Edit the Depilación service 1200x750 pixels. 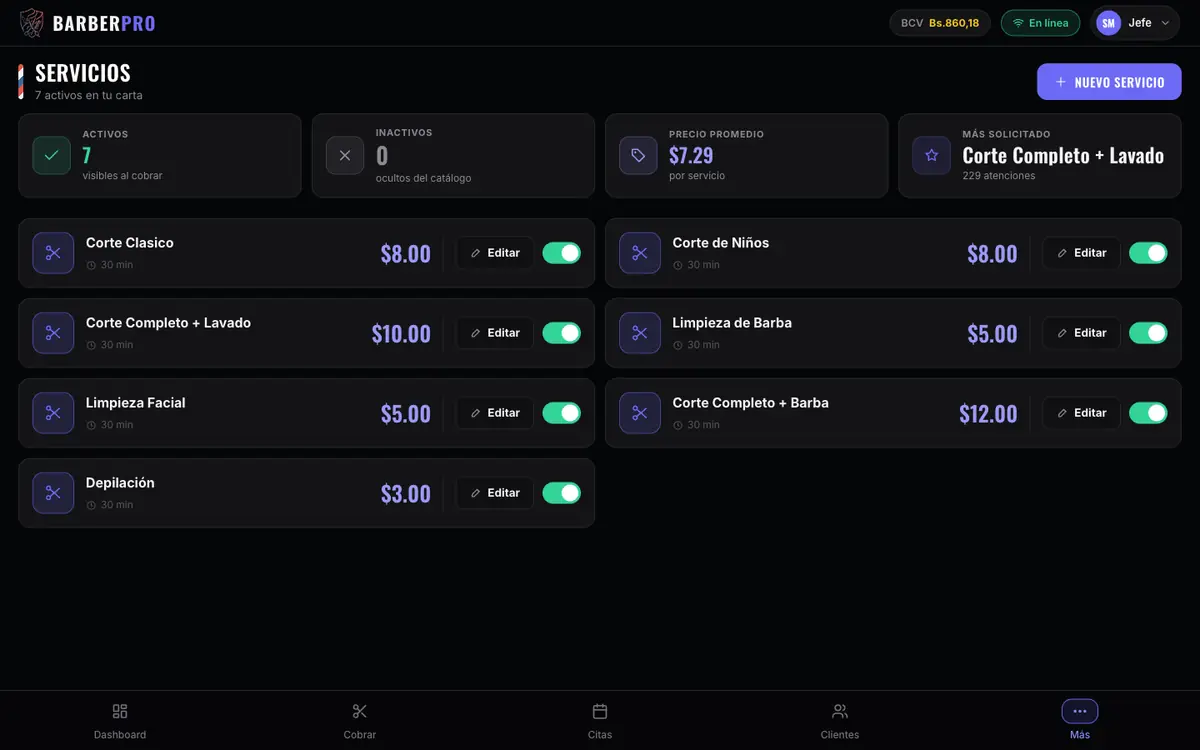click(495, 493)
